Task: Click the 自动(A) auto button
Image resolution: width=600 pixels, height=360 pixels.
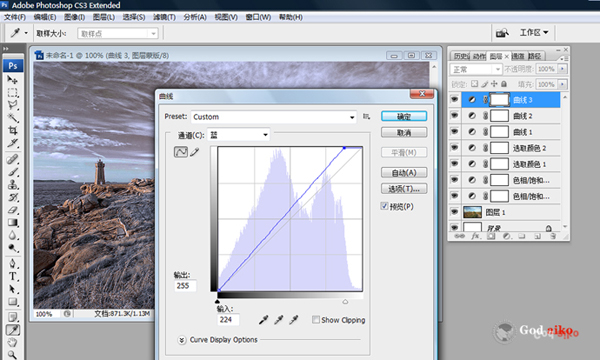Action: pyautogui.click(x=404, y=173)
